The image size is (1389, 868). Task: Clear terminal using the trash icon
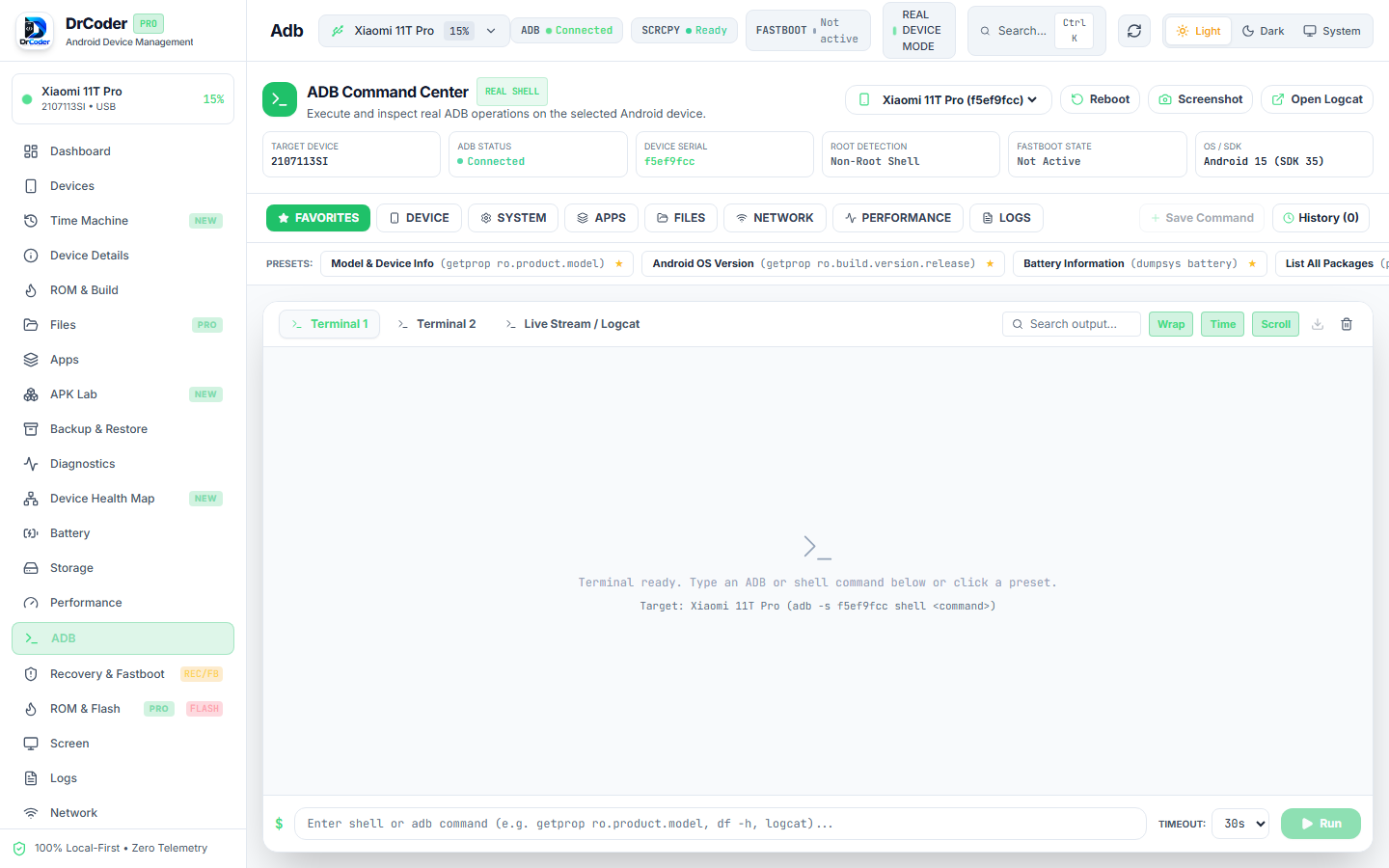point(1347,324)
